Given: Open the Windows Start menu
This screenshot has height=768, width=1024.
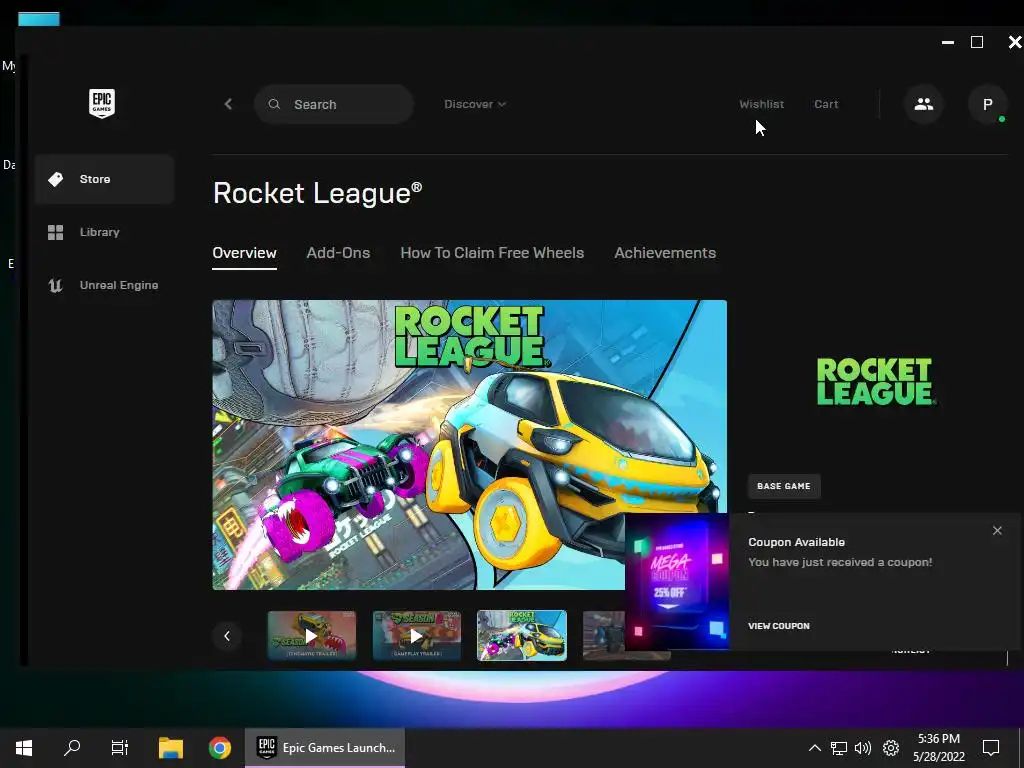Looking at the screenshot, I should click(x=24, y=748).
